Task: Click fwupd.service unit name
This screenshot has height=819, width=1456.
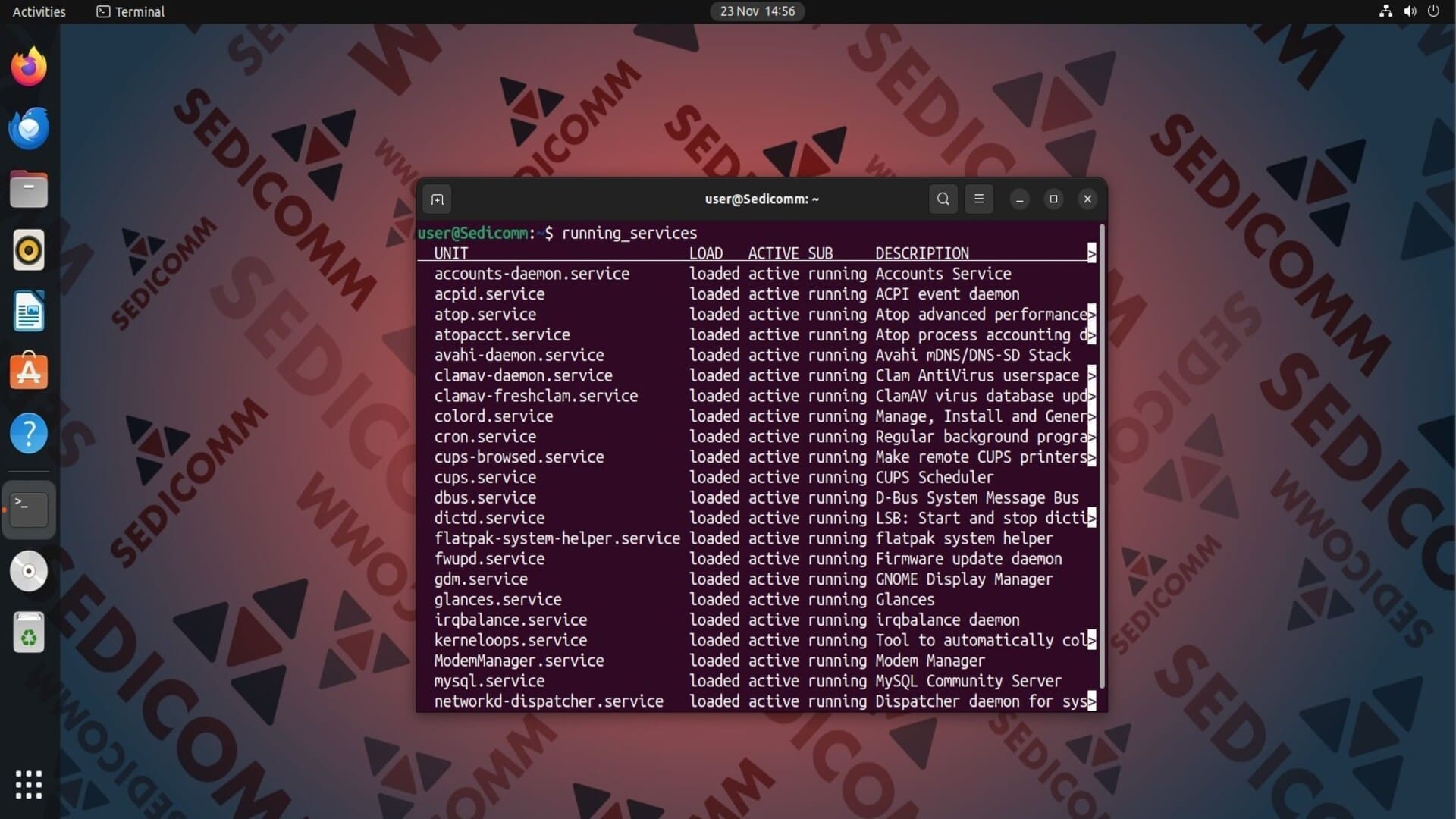Action: point(489,559)
